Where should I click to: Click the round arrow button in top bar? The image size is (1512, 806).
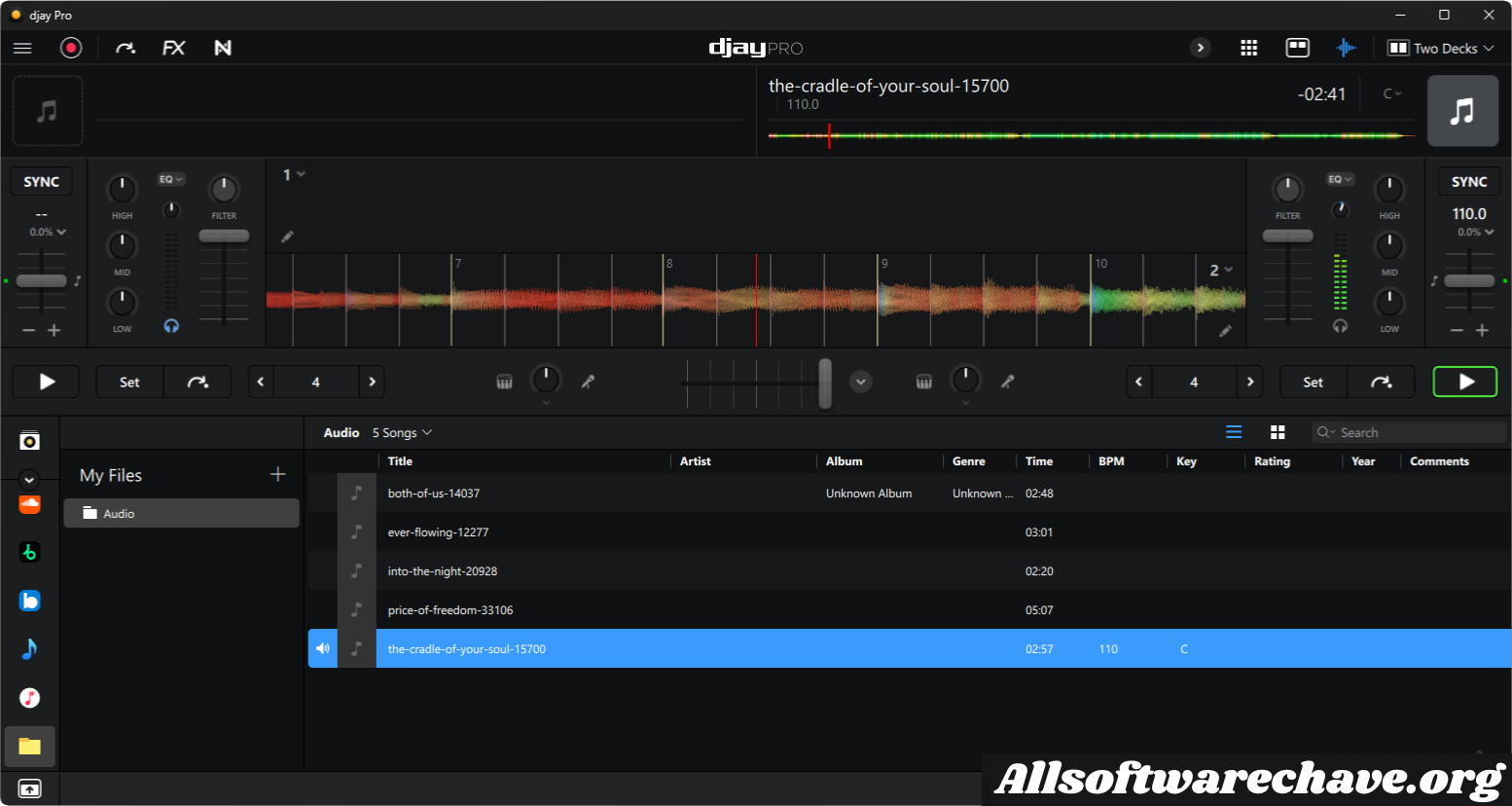(x=1201, y=48)
